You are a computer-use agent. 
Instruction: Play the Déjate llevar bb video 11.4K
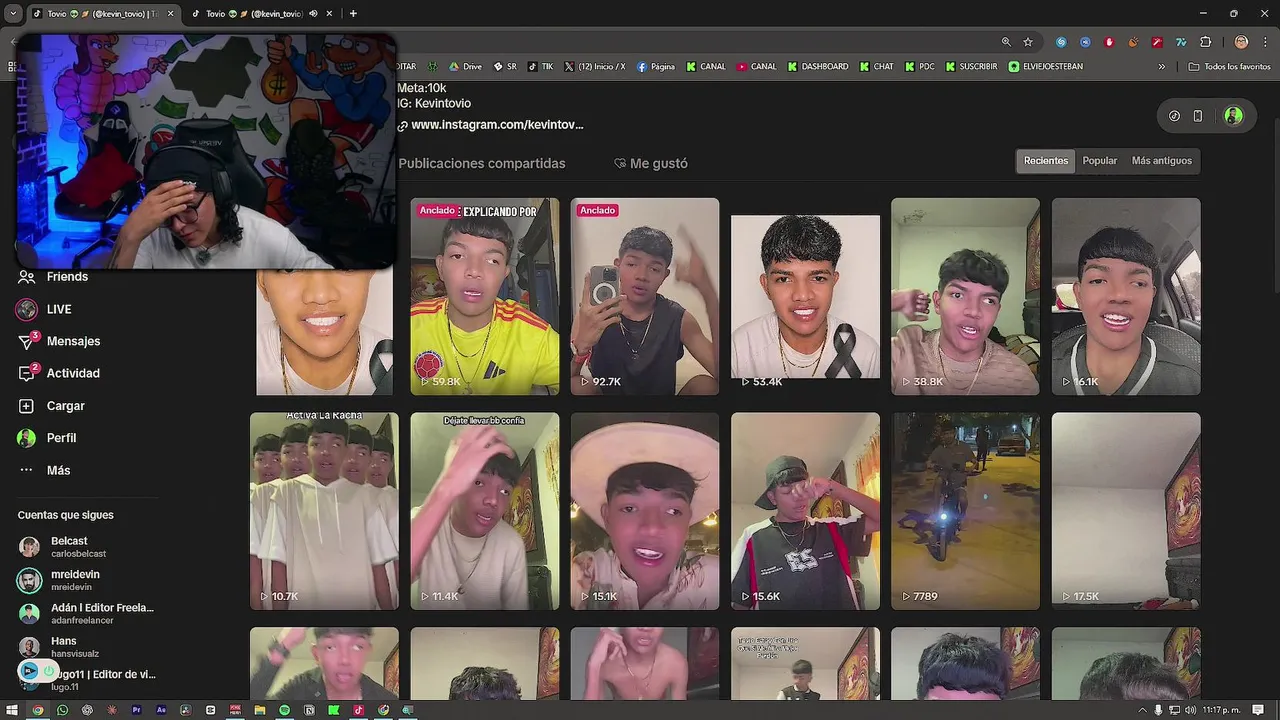[x=485, y=511]
